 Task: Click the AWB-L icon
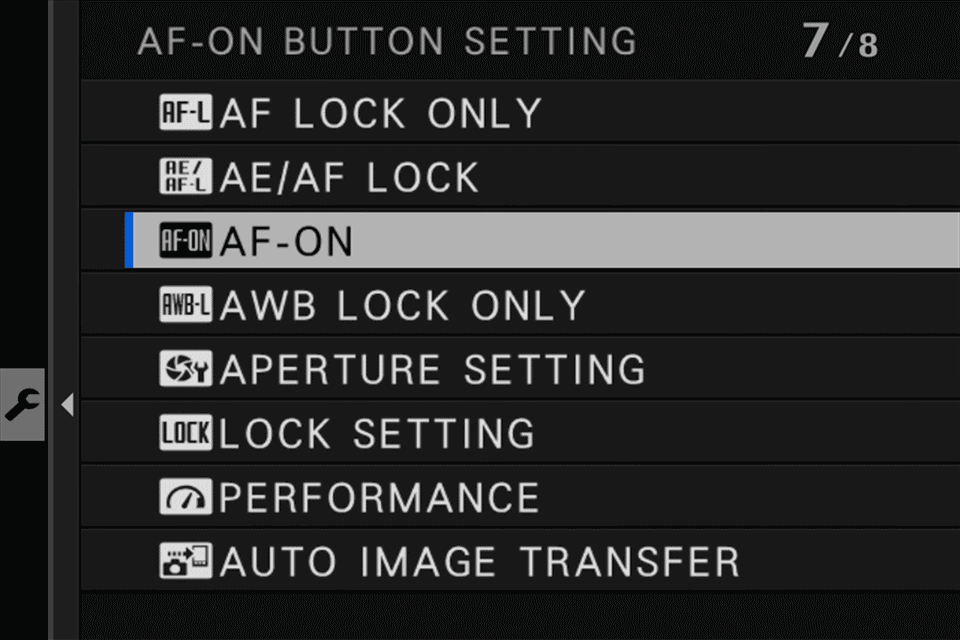(x=186, y=305)
